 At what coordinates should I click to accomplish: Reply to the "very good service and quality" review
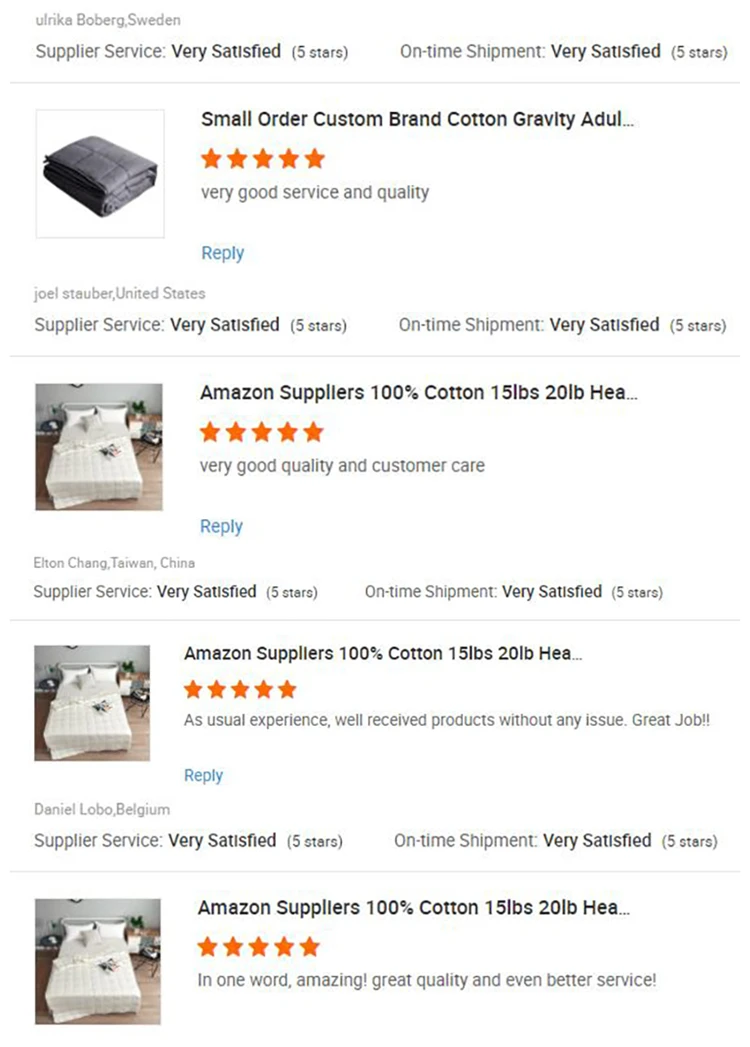(222, 253)
